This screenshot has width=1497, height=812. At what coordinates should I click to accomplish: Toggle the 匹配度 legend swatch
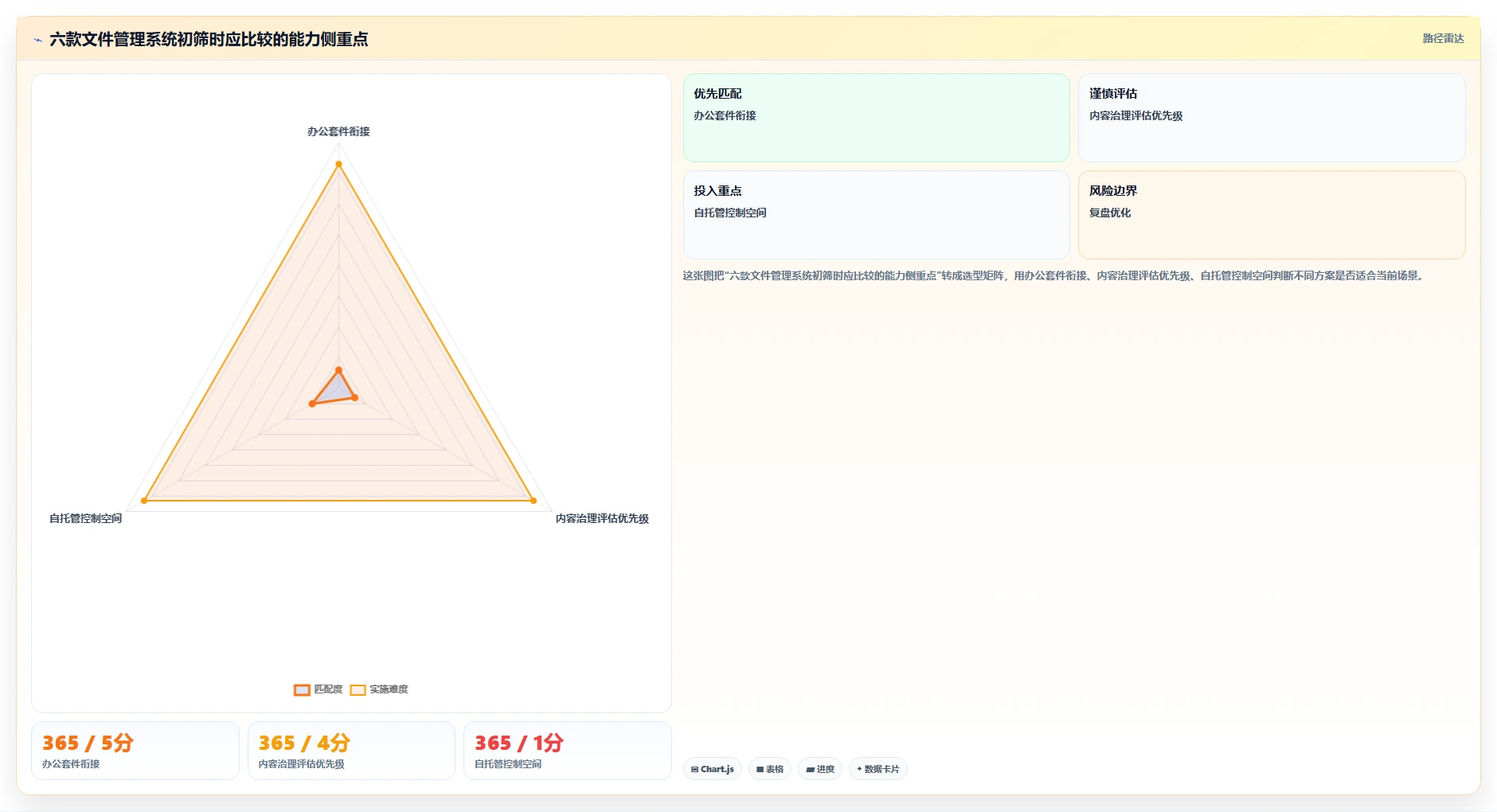click(302, 689)
